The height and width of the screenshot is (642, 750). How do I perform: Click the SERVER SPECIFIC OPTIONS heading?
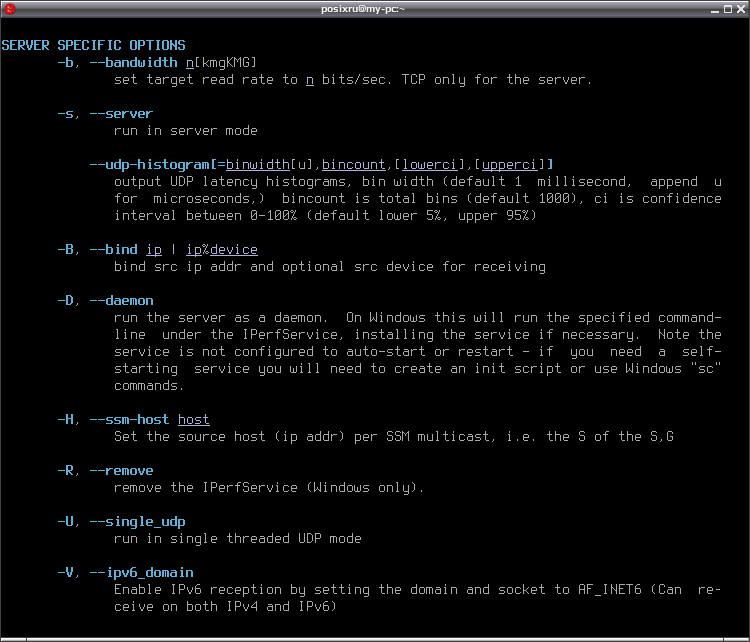pos(93,45)
